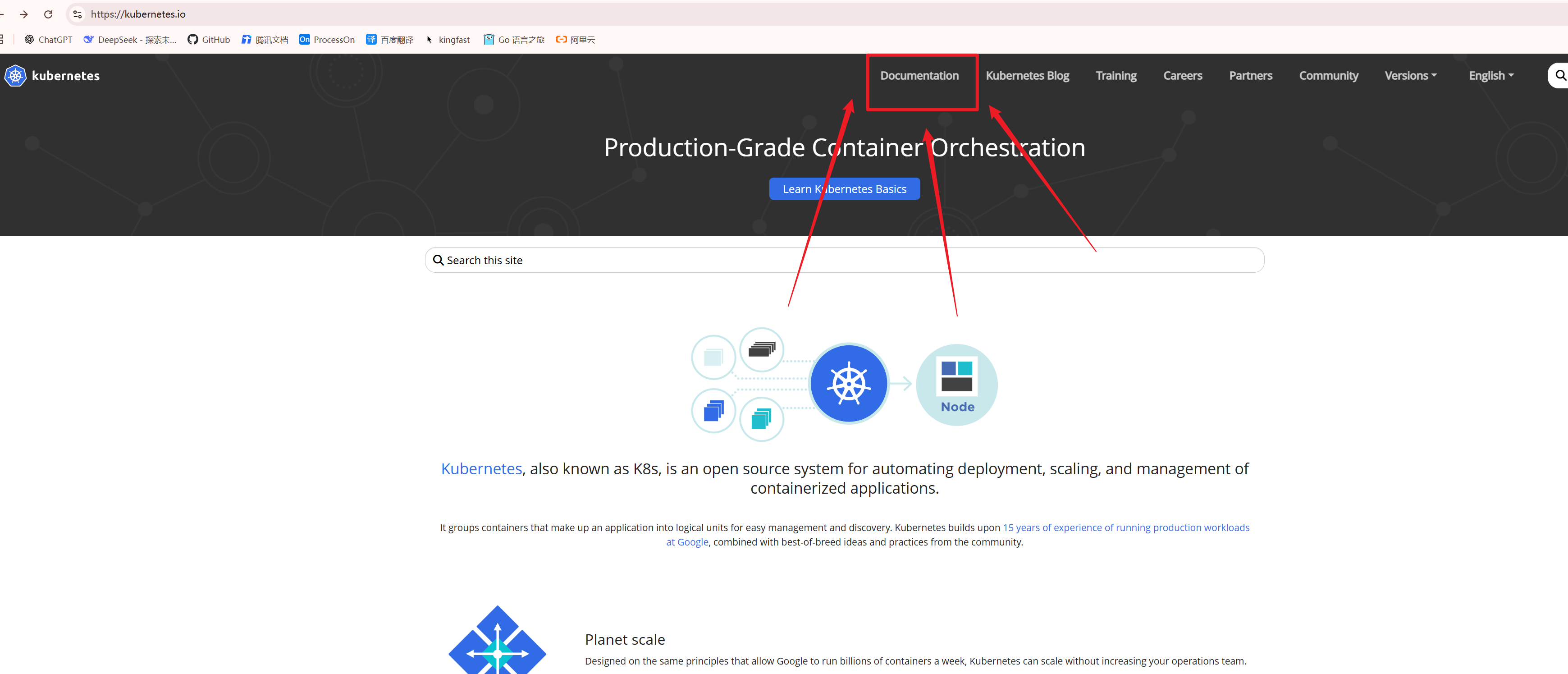The image size is (1568, 674).
Task: Open the ChatGPT bookmark
Action: pos(48,40)
